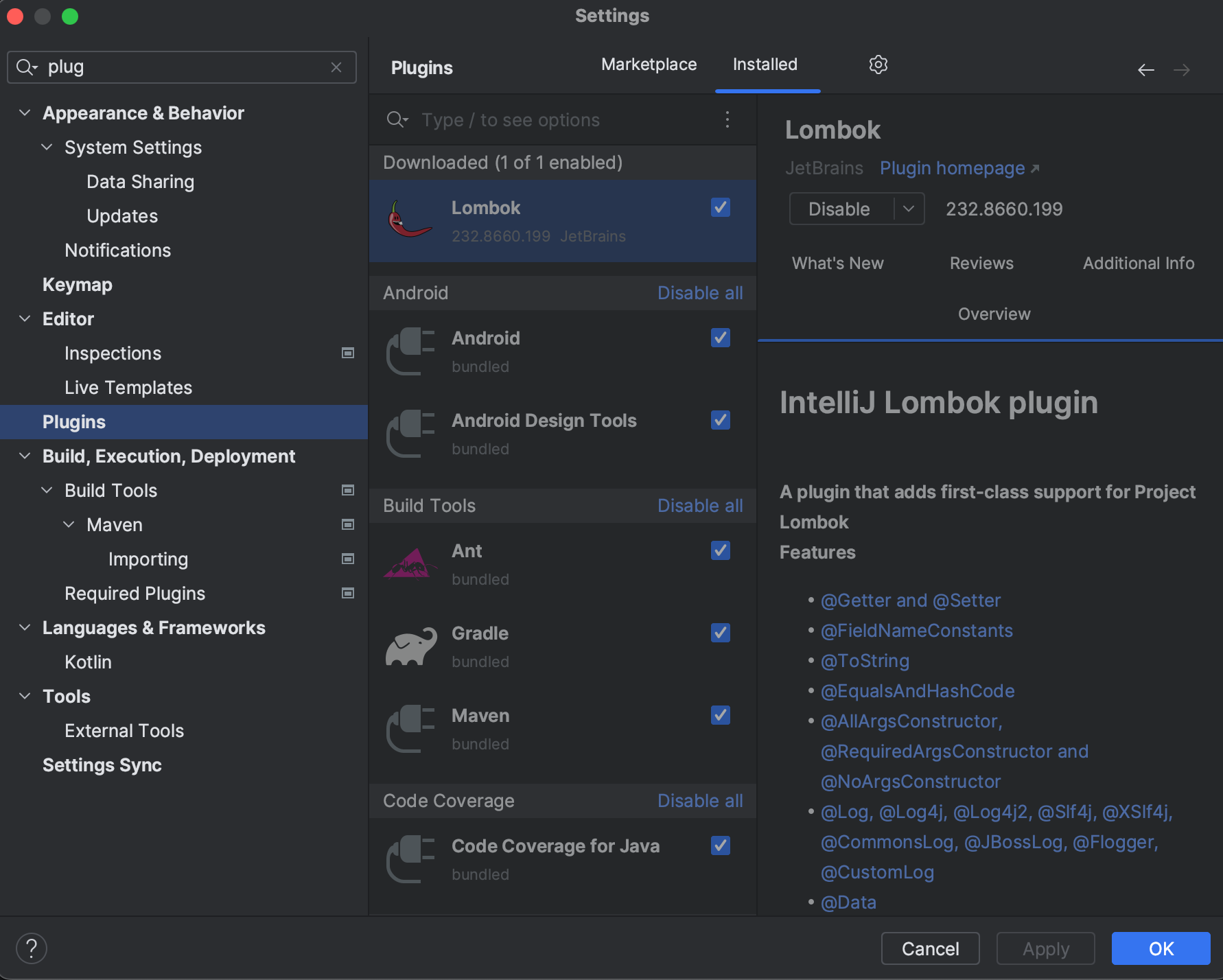Click the project-level icon beside Maven
The image size is (1223, 980).
(348, 524)
